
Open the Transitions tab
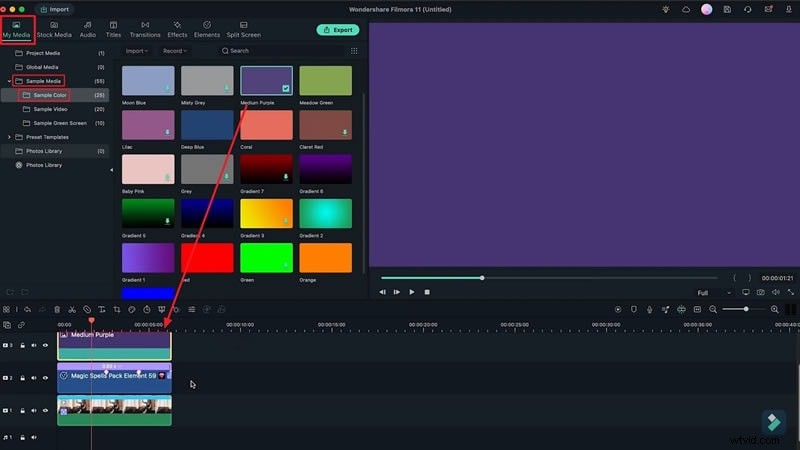[x=145, y=30]
